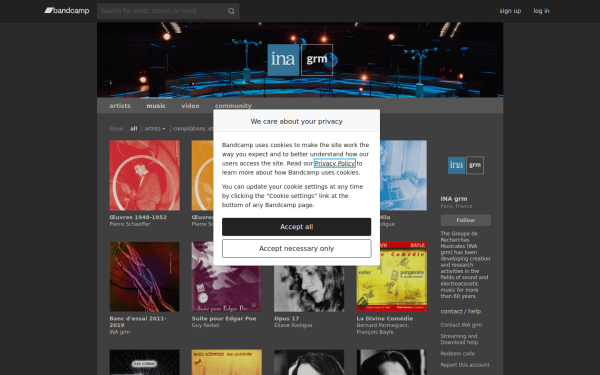The image size is (600, 375).
Task: Click the Suite pour Edgar Poe title
Action: tap(224, 319)
